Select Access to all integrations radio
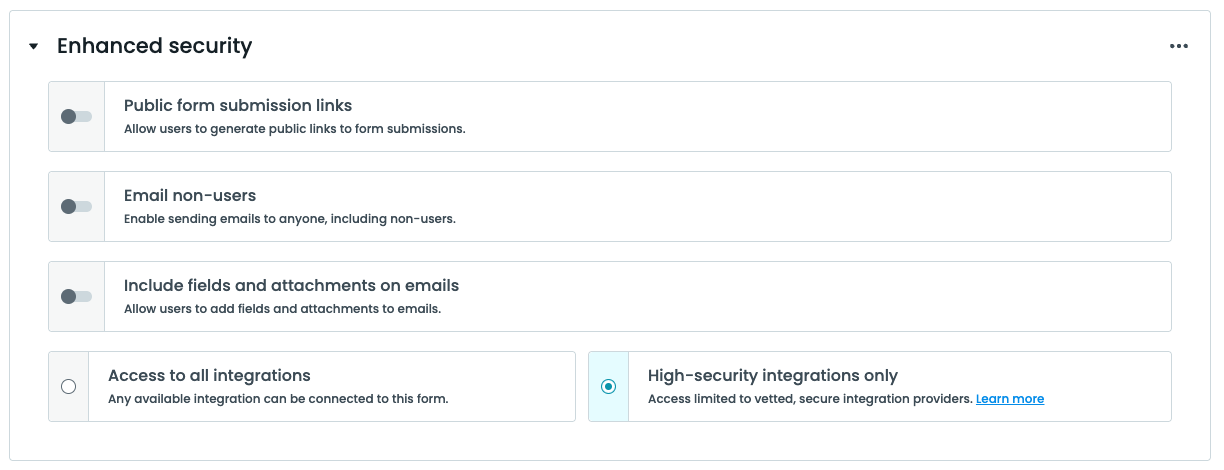This screenshot has height=470, width=1224. pos(68,387)
